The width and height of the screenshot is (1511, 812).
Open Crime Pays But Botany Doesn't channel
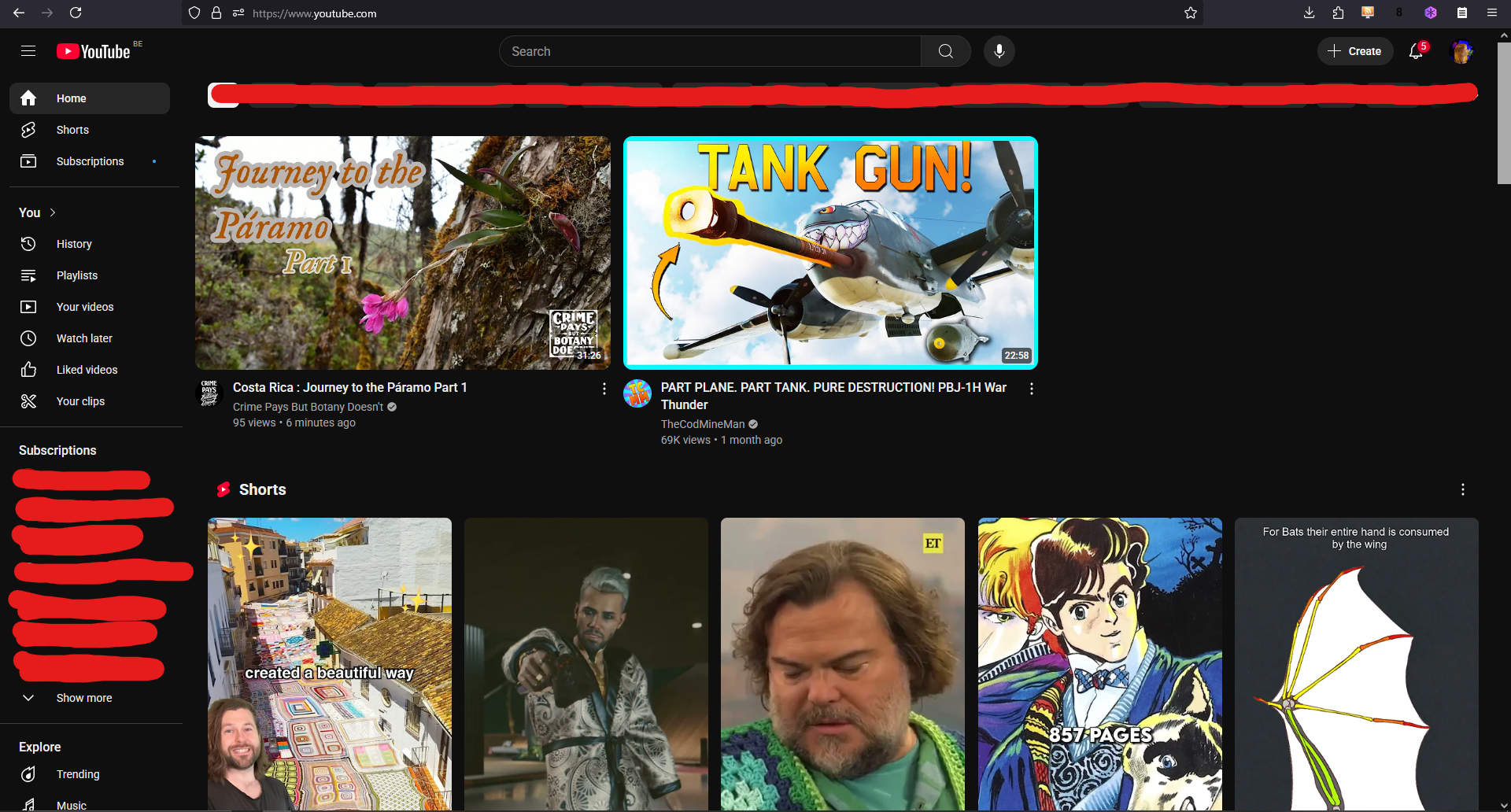coord(308,407)
